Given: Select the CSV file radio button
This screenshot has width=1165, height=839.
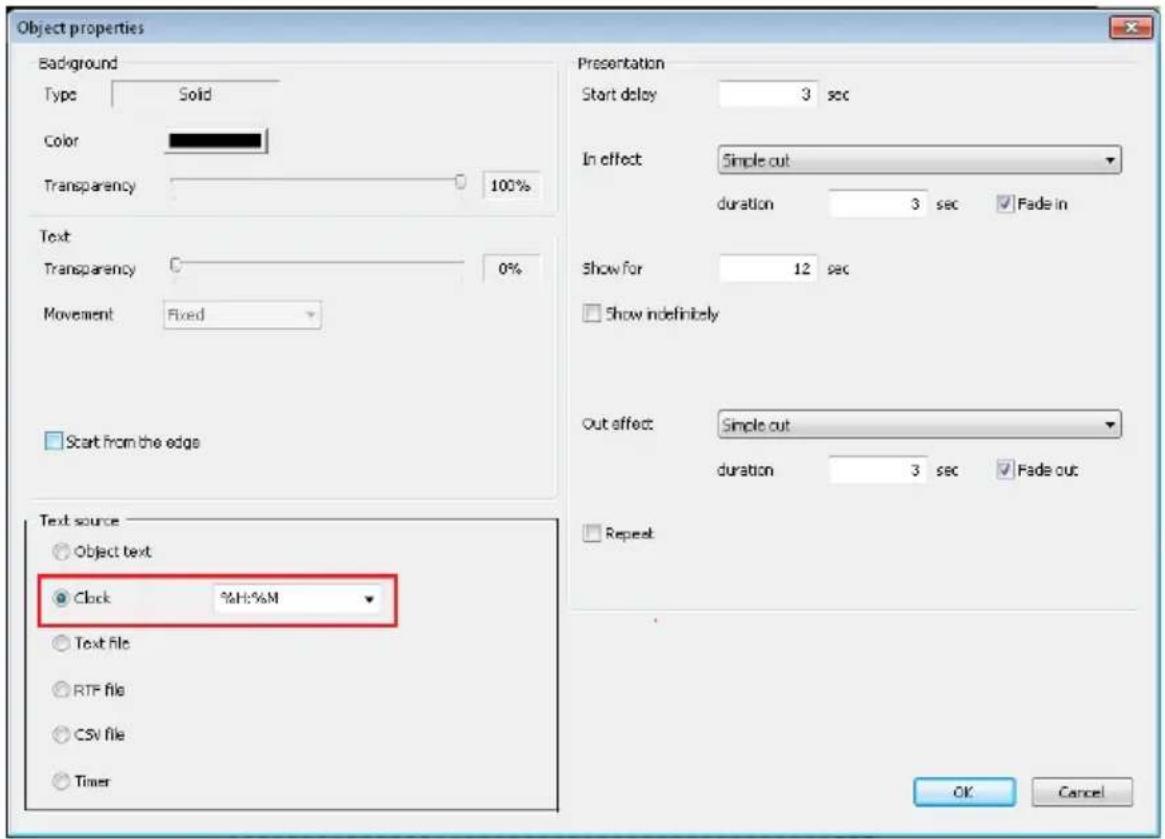Looking at the screenshot, I should click(x=61, y=735).
